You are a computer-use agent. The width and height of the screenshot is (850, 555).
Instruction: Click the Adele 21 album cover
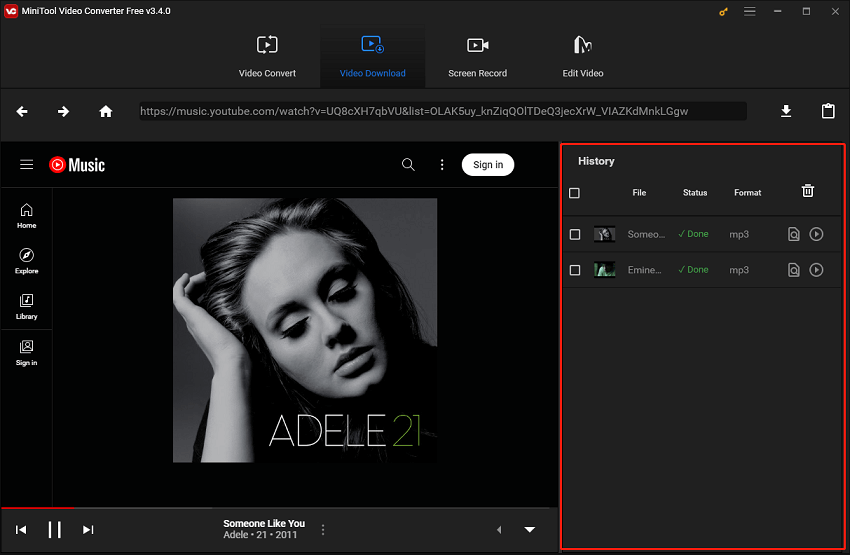(x=305, y=330)
